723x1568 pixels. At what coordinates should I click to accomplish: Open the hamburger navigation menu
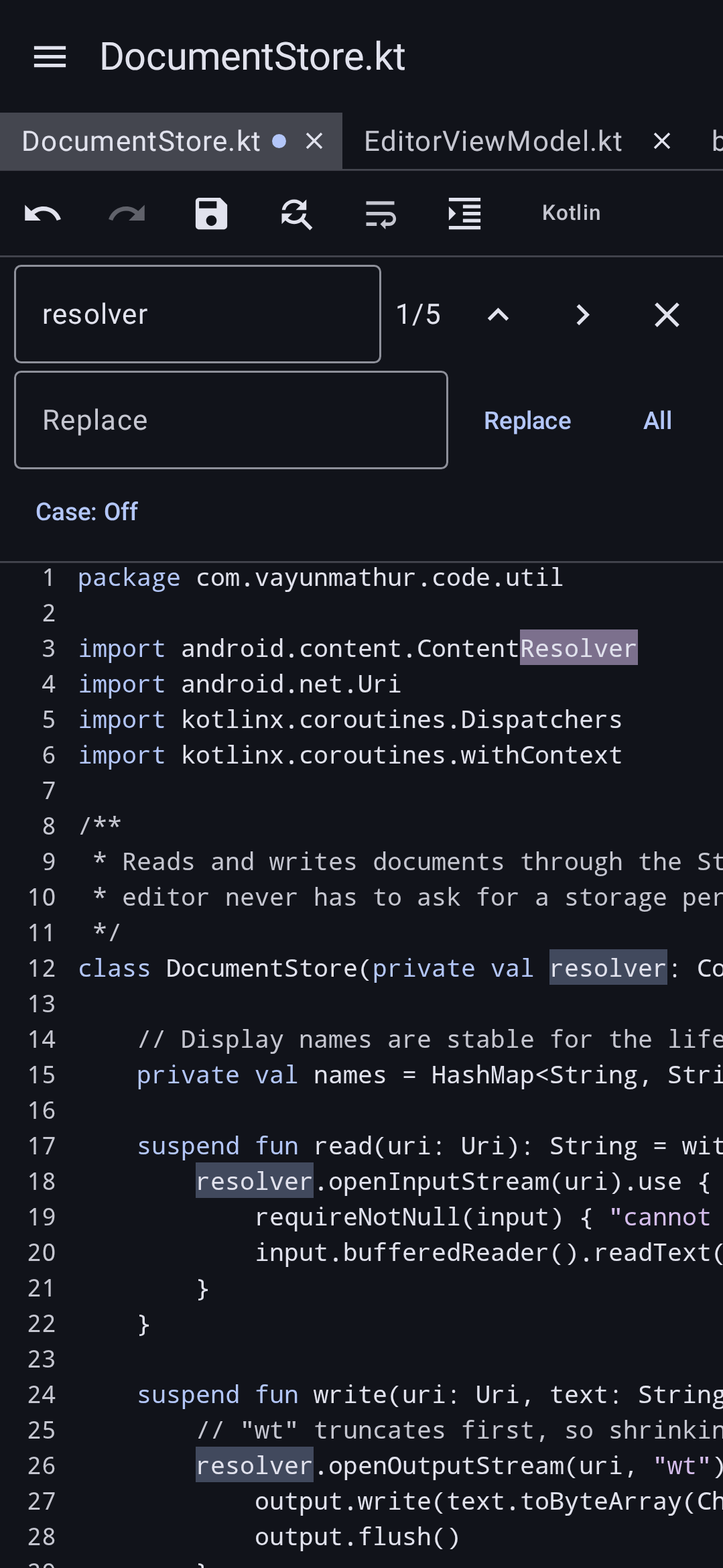[x=50, y=57]
